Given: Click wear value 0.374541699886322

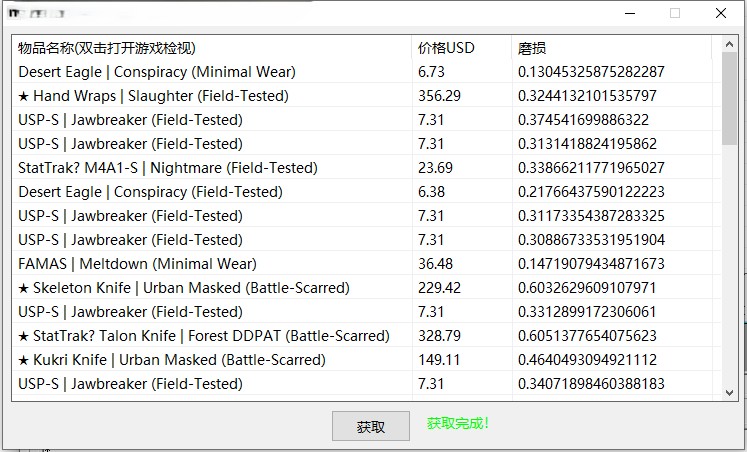Looking at the screenshot, I should pyautogui.click(x=583, y=120).
